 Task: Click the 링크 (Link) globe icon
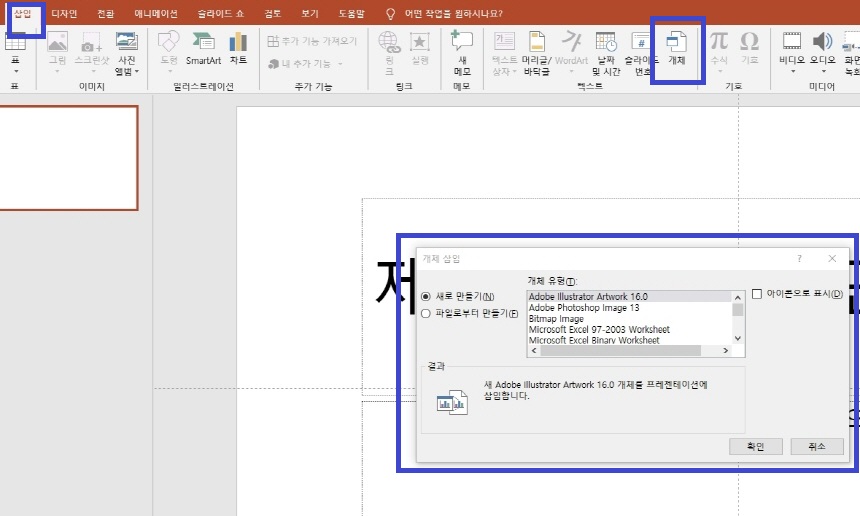[389, 42]
